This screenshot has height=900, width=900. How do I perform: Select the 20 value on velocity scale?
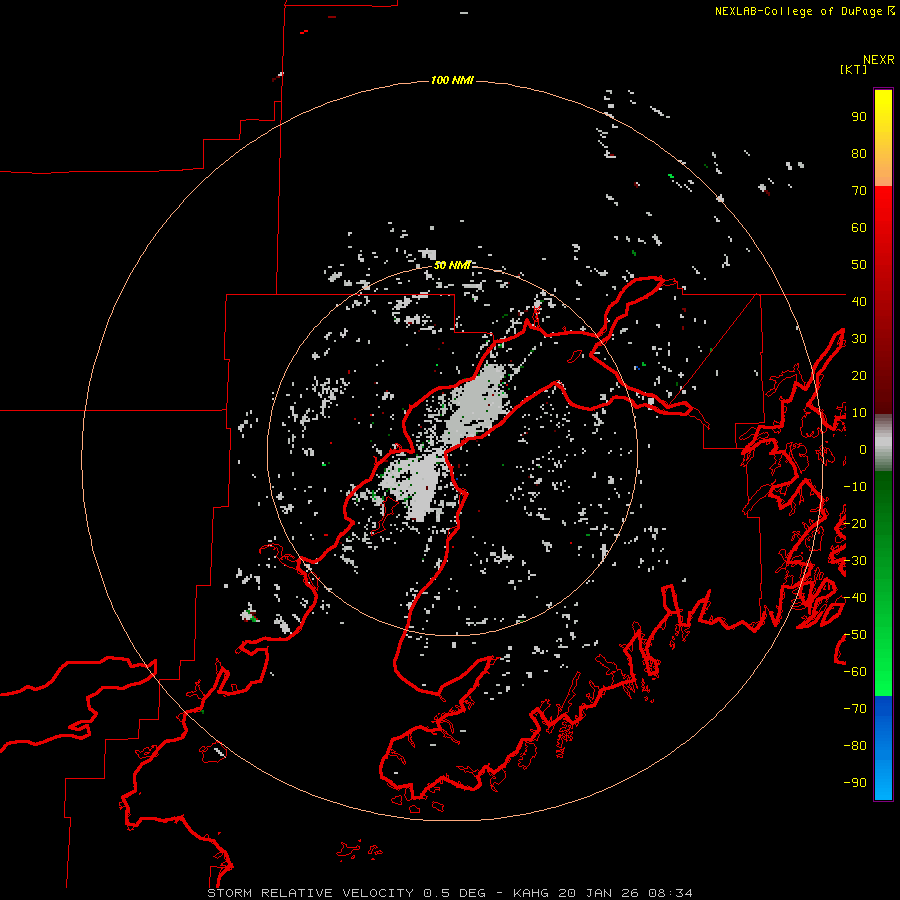859,376
